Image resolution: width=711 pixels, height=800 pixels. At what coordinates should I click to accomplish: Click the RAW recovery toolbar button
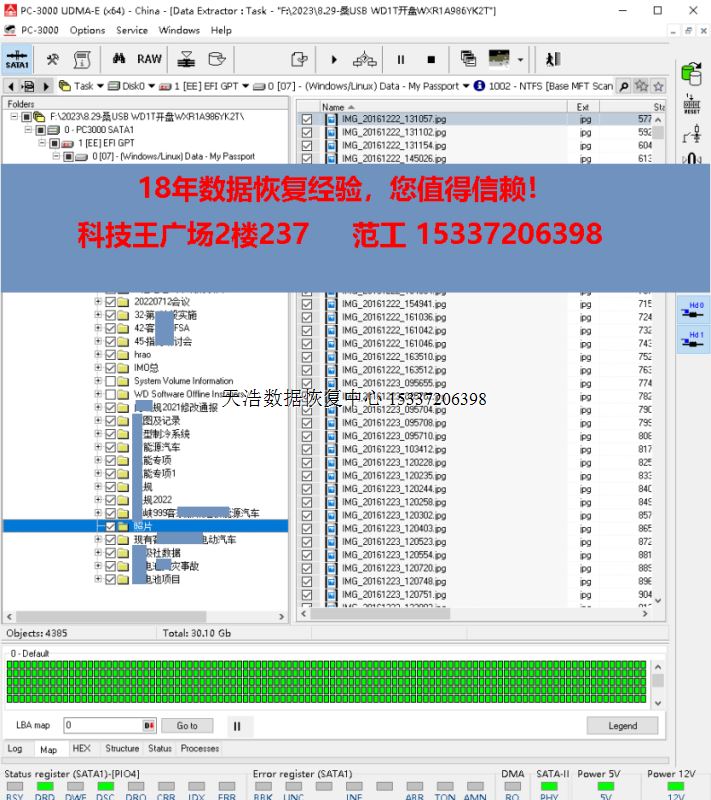149,59
